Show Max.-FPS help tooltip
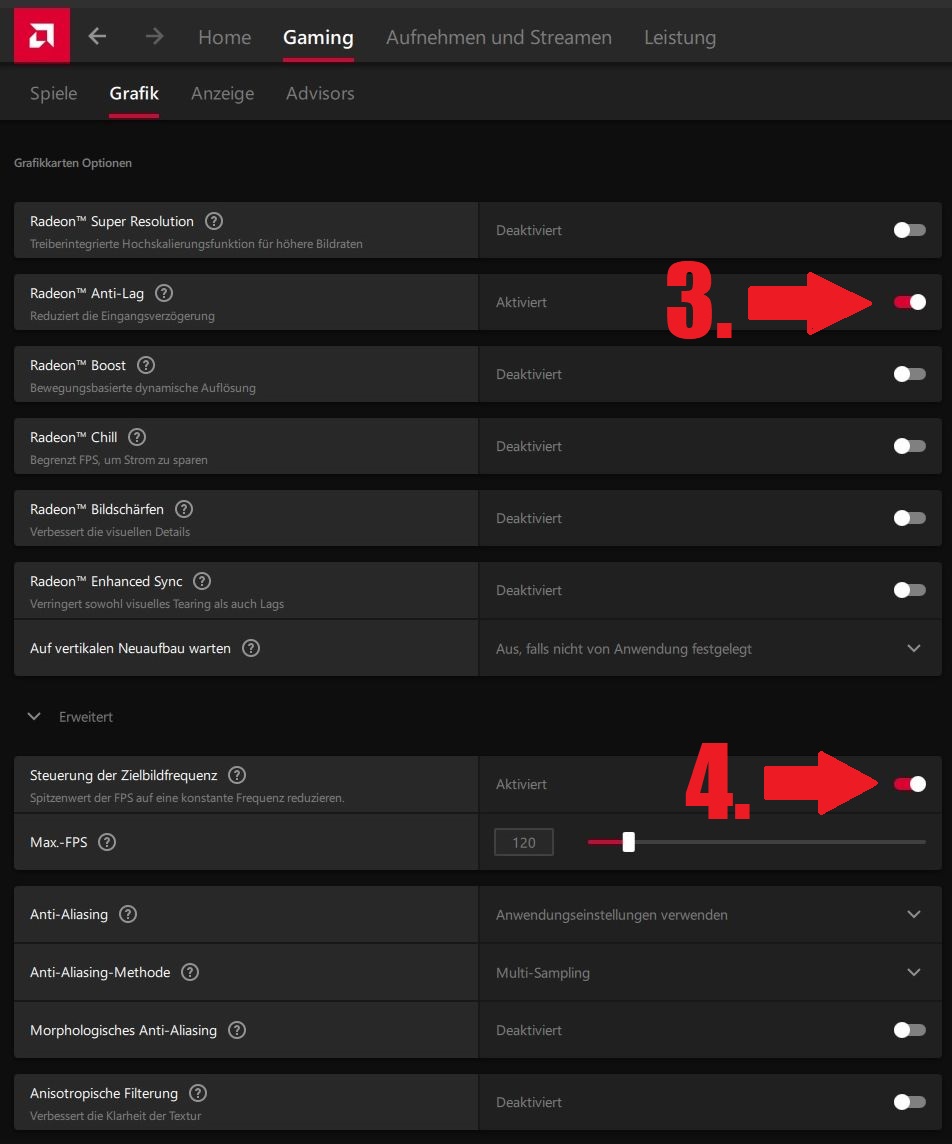952x1144 pixels. (107, 842)
